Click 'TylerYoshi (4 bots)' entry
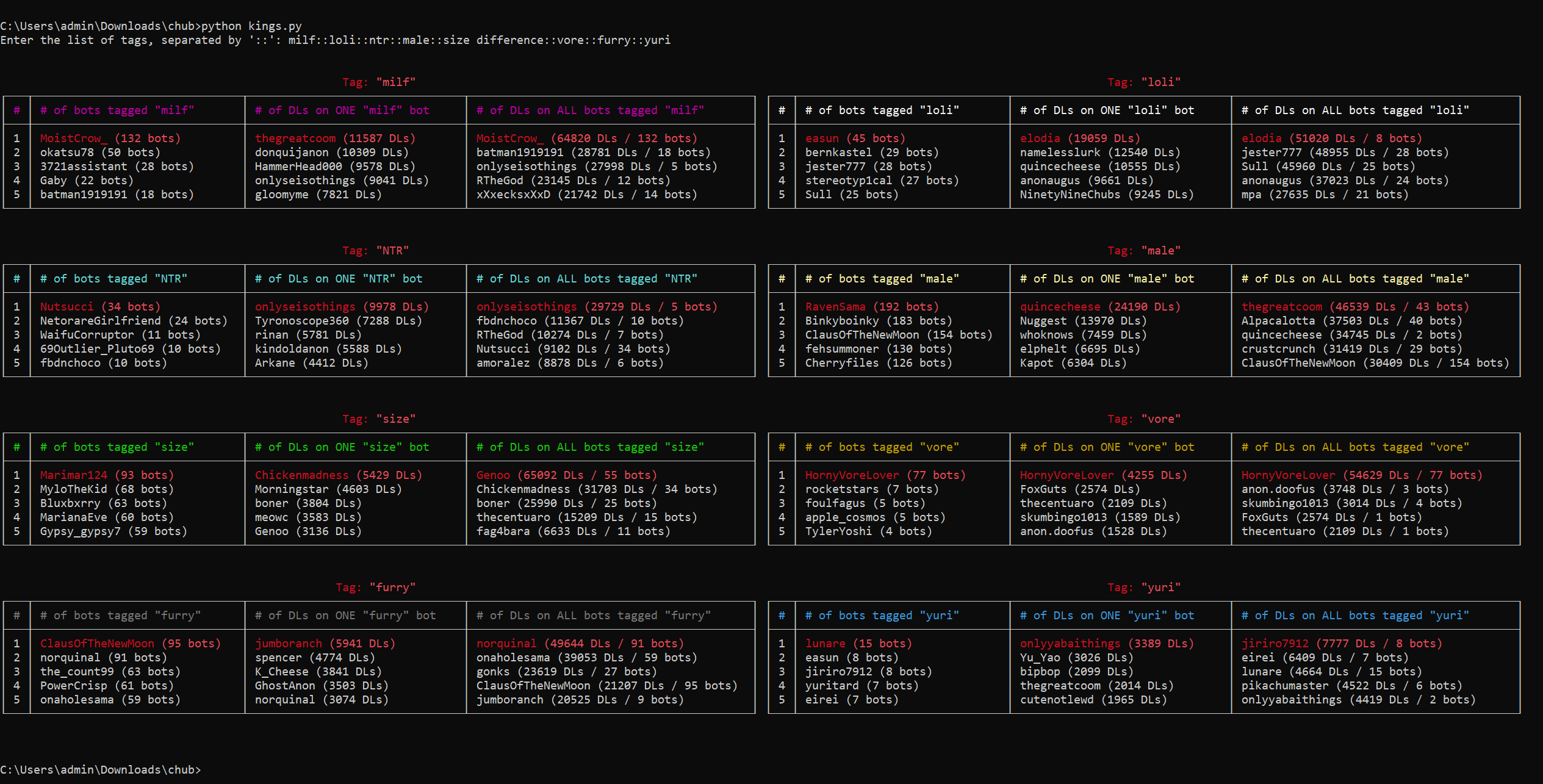 click(869, 531)
